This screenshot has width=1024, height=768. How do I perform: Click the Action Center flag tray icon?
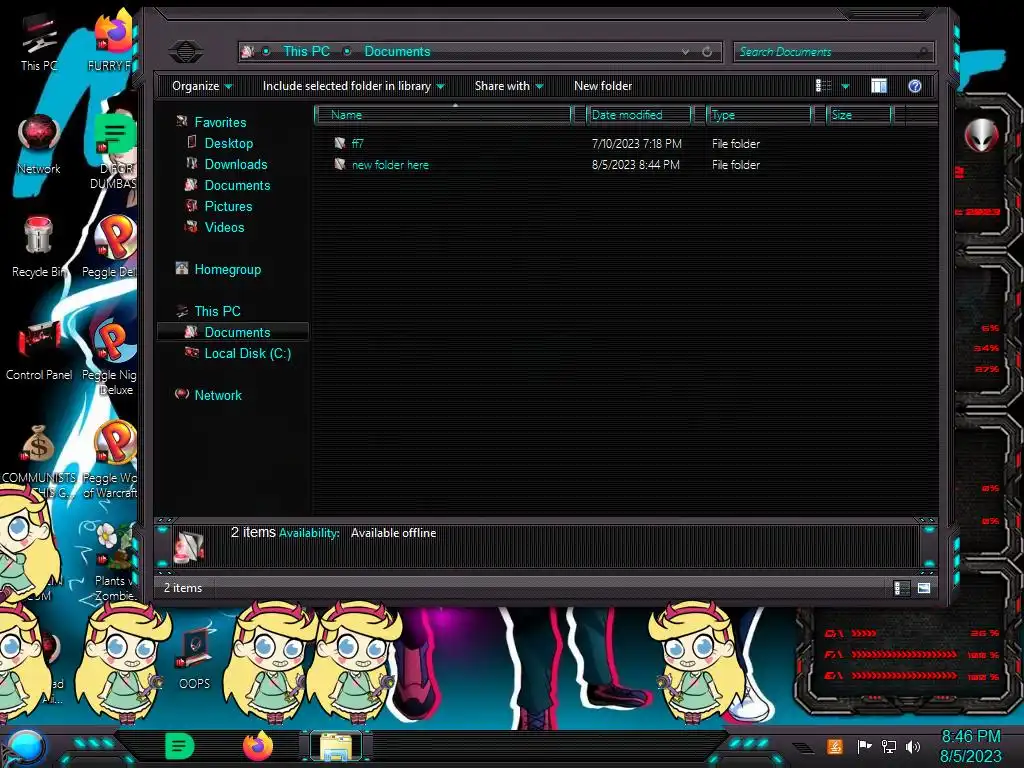click(x=864, y=746)
